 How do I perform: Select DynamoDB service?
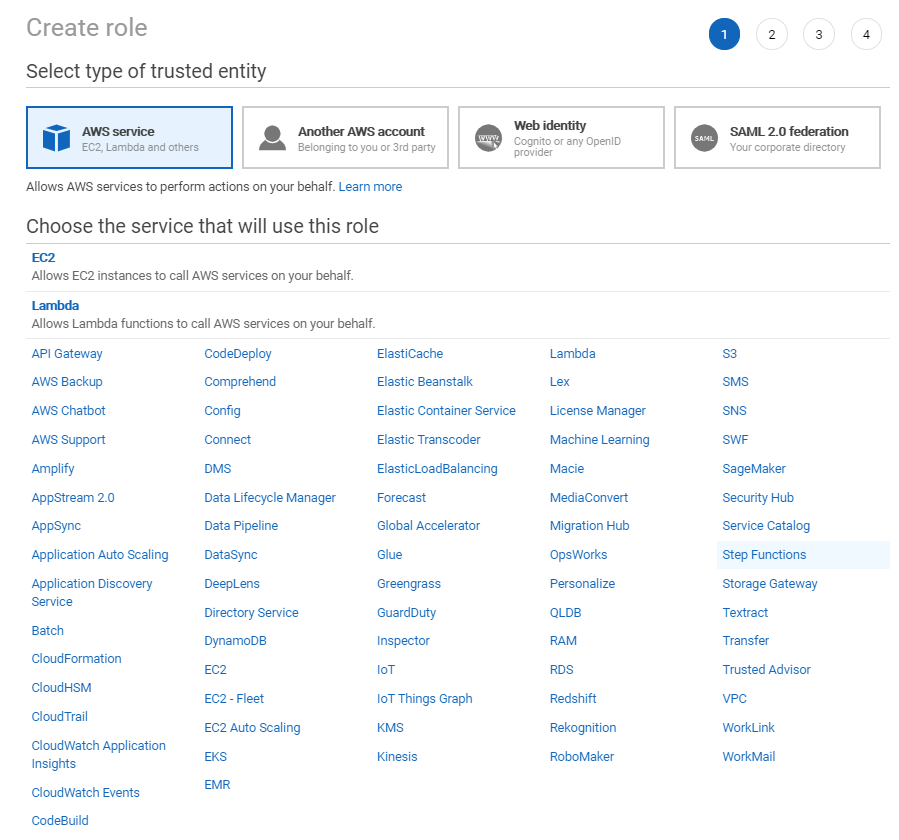pyautogui.click(x=236, y=640)
